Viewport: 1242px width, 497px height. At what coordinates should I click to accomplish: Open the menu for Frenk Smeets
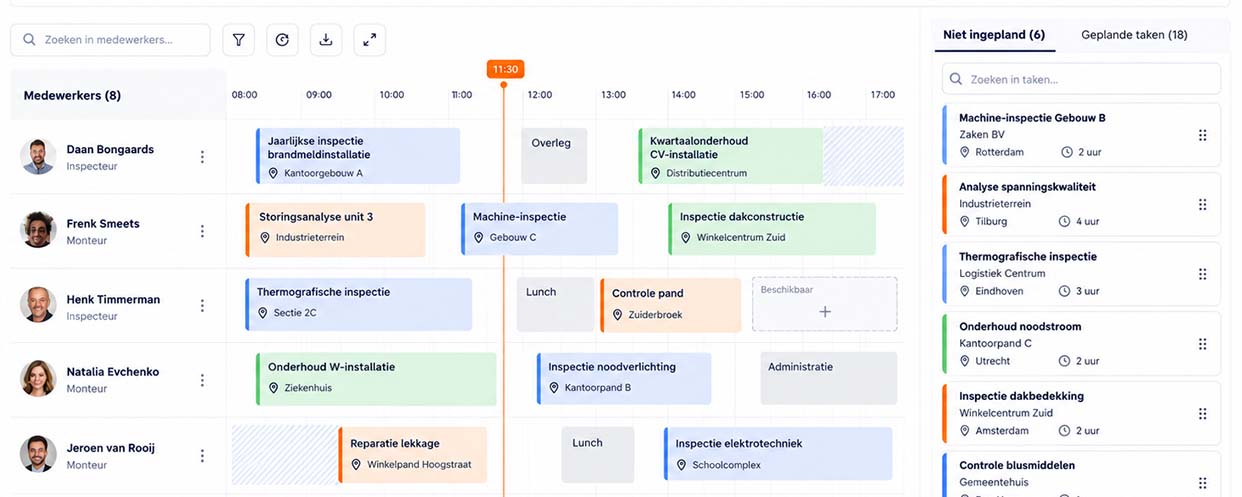(202, 231)
